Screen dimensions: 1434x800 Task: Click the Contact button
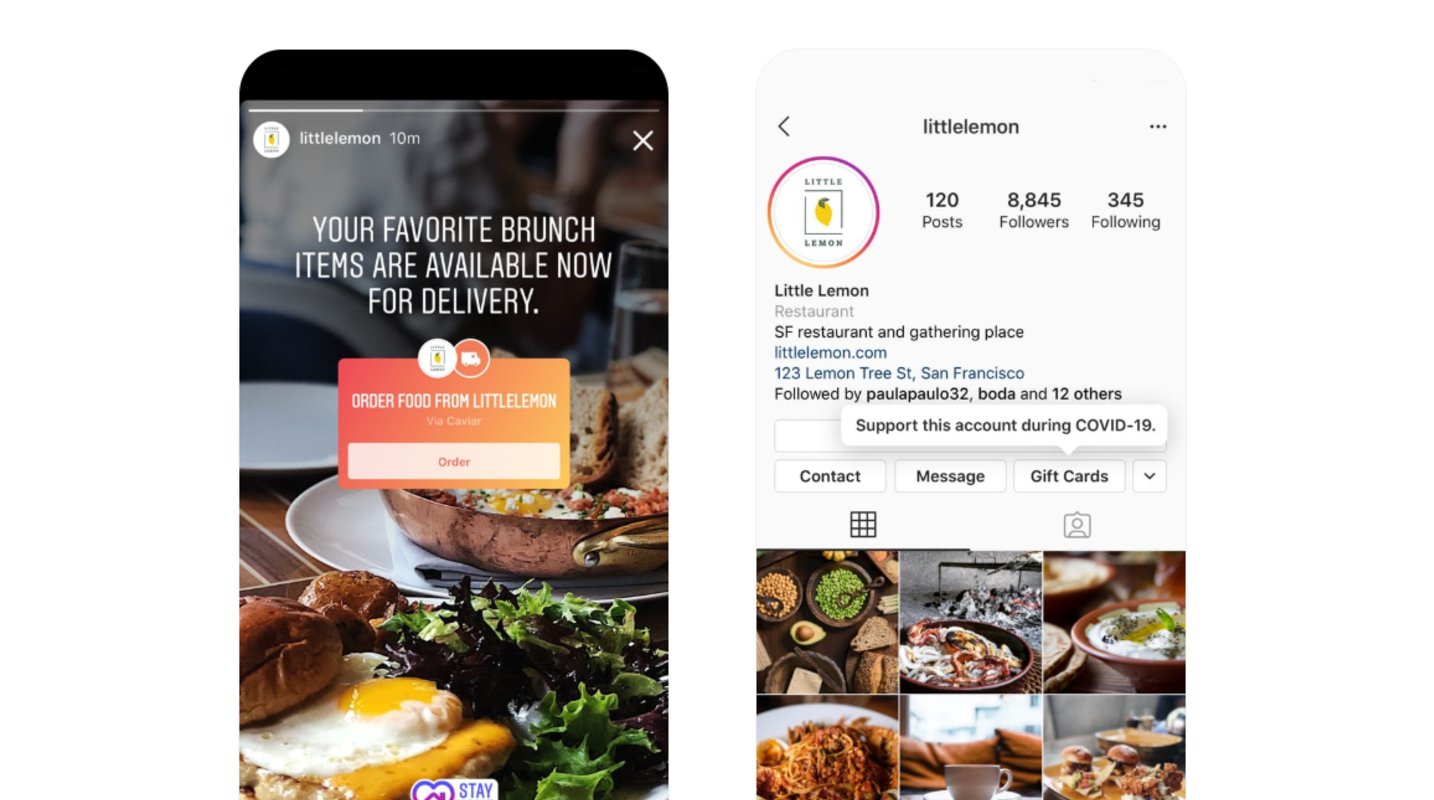coord(830,476)
